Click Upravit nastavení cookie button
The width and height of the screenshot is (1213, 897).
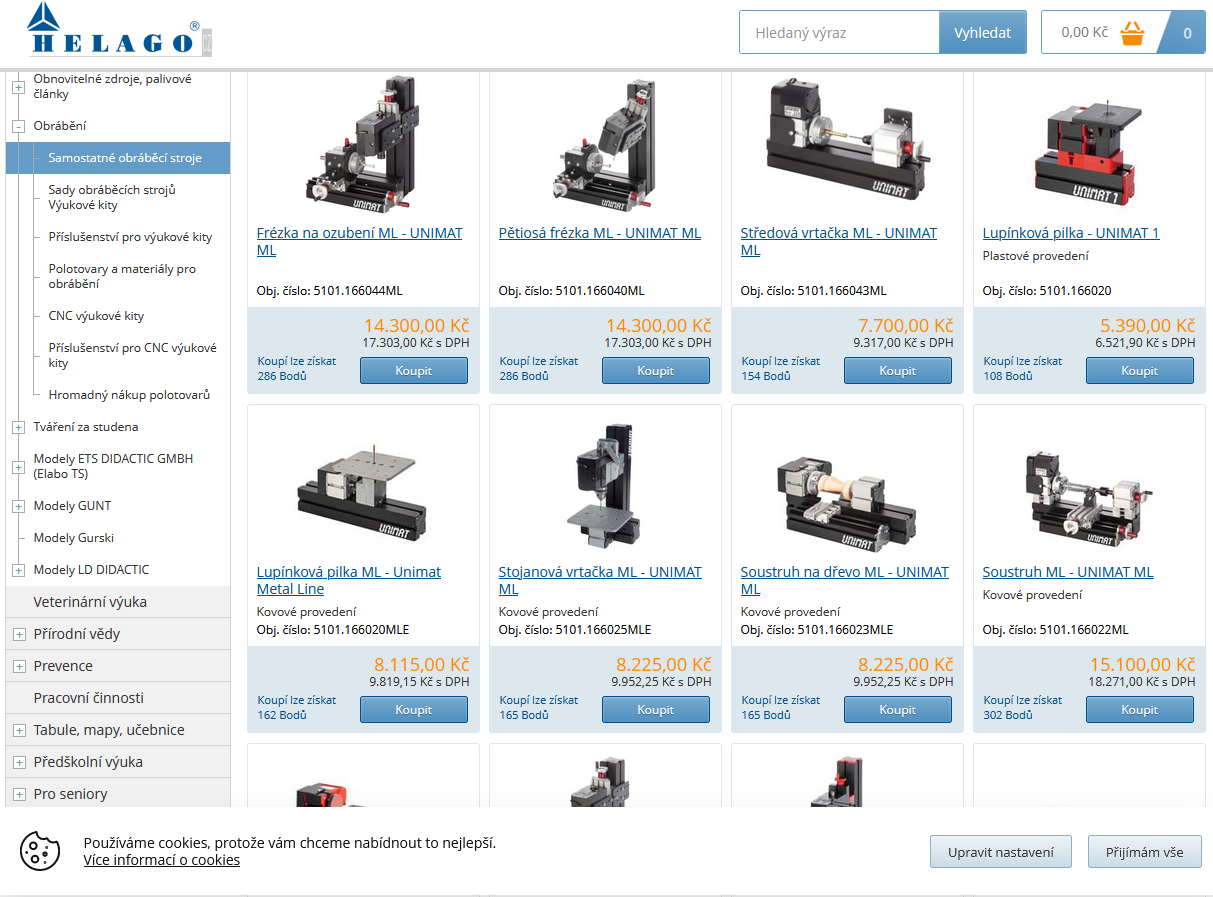1001,852
